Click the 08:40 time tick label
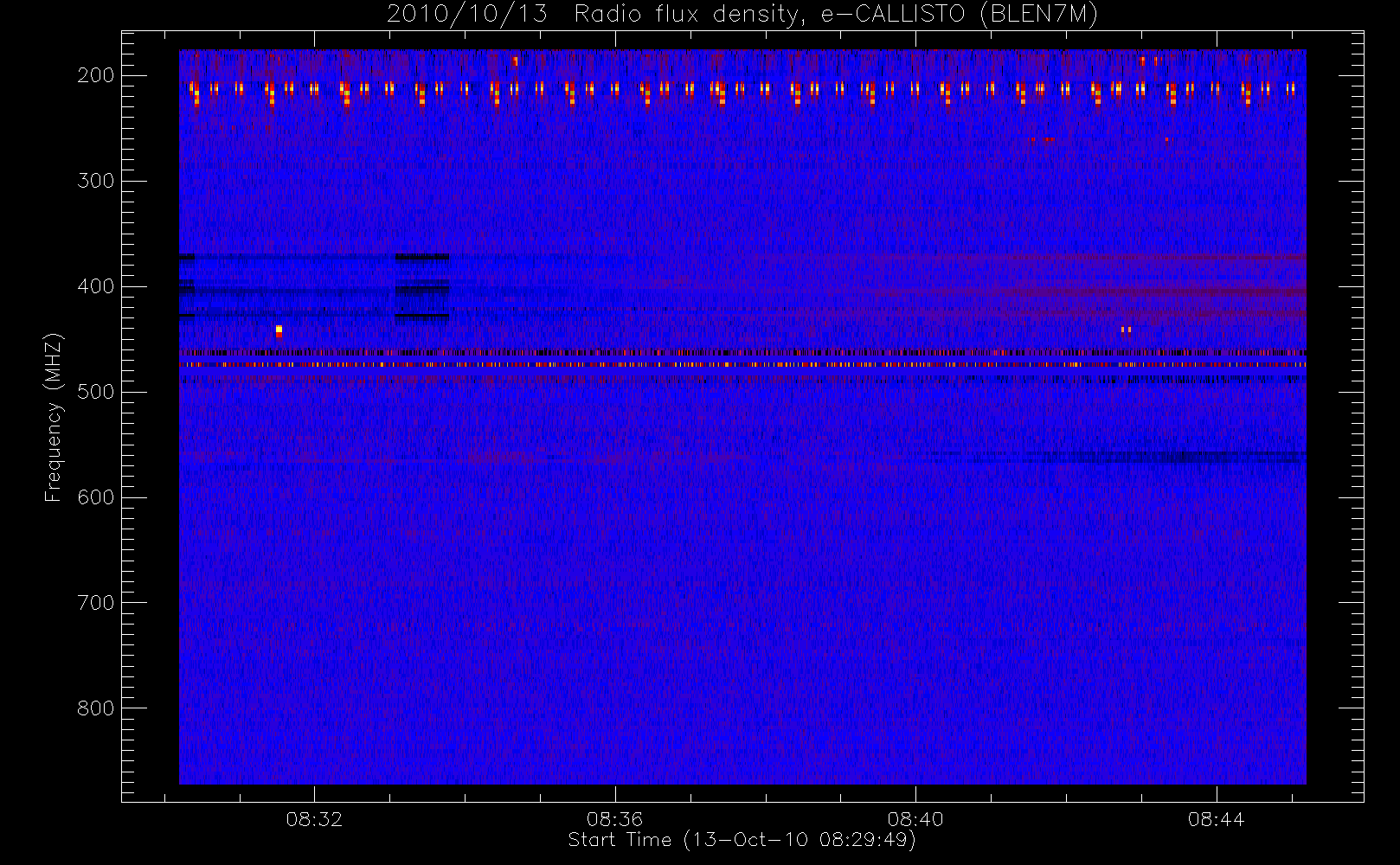The height and width of the screenshot is (865, 1400). point(915,818)
